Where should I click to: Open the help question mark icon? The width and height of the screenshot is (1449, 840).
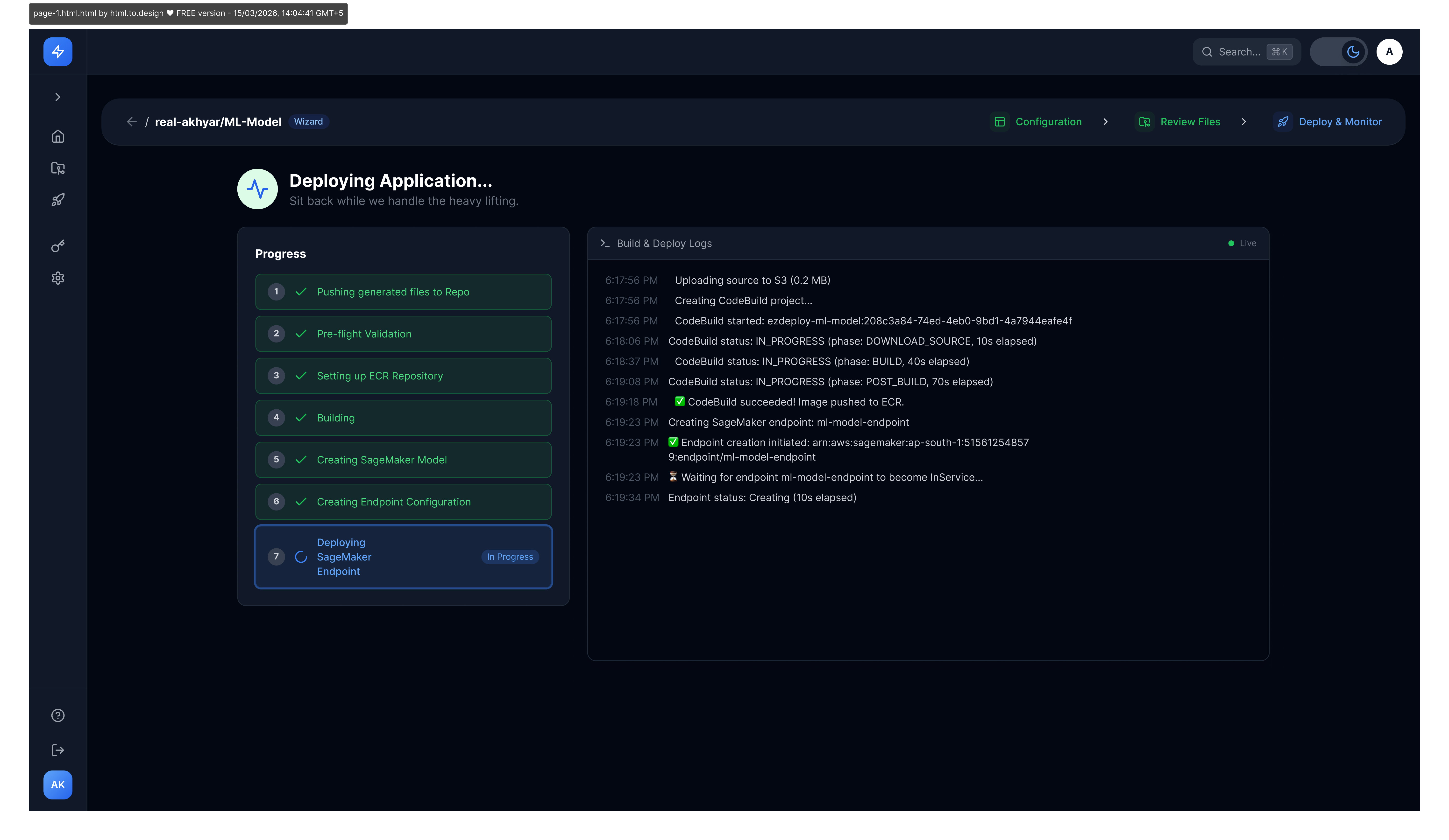57,715
